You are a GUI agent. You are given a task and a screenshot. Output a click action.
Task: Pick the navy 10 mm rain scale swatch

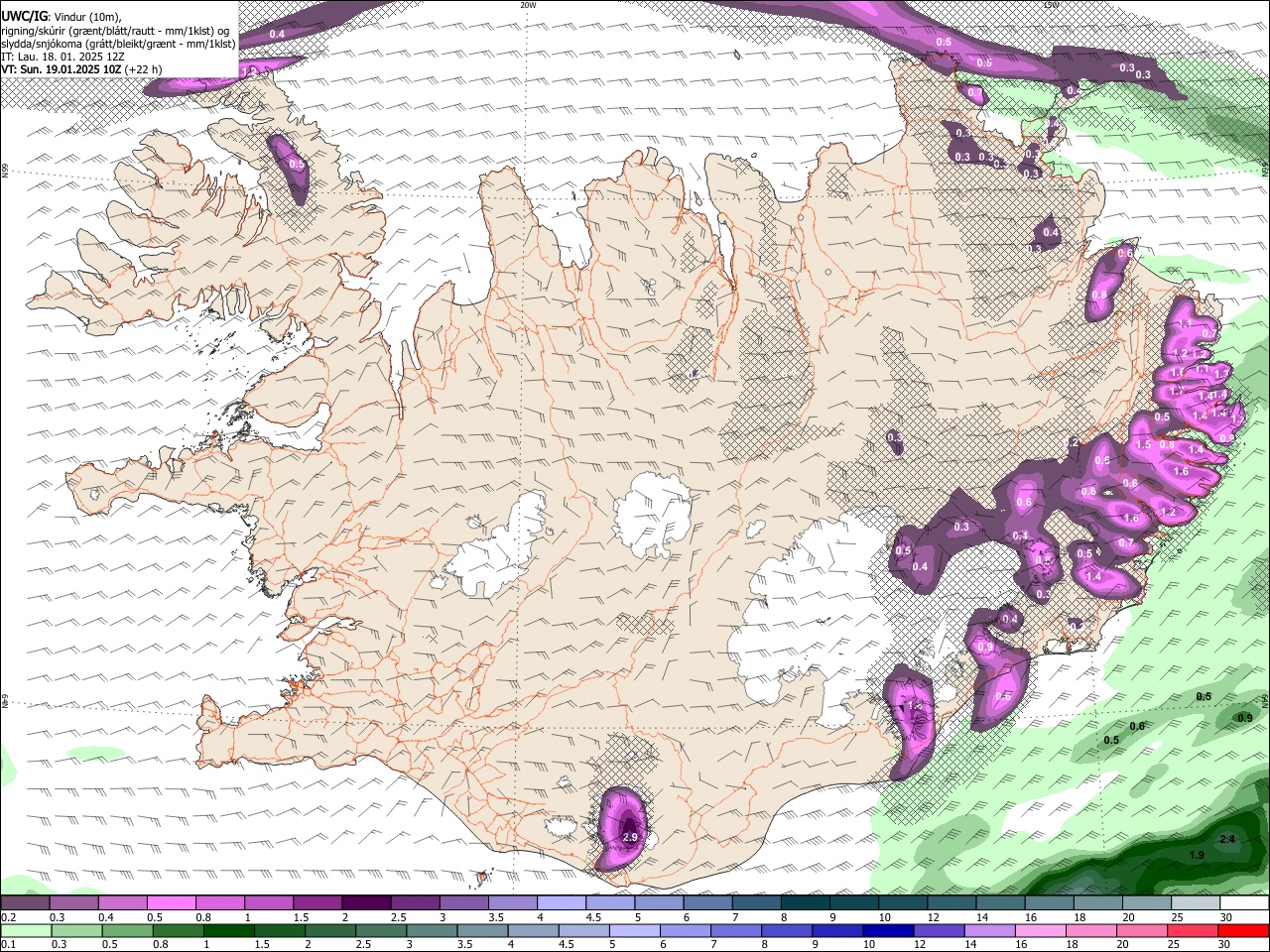click(x=886, y=930)
